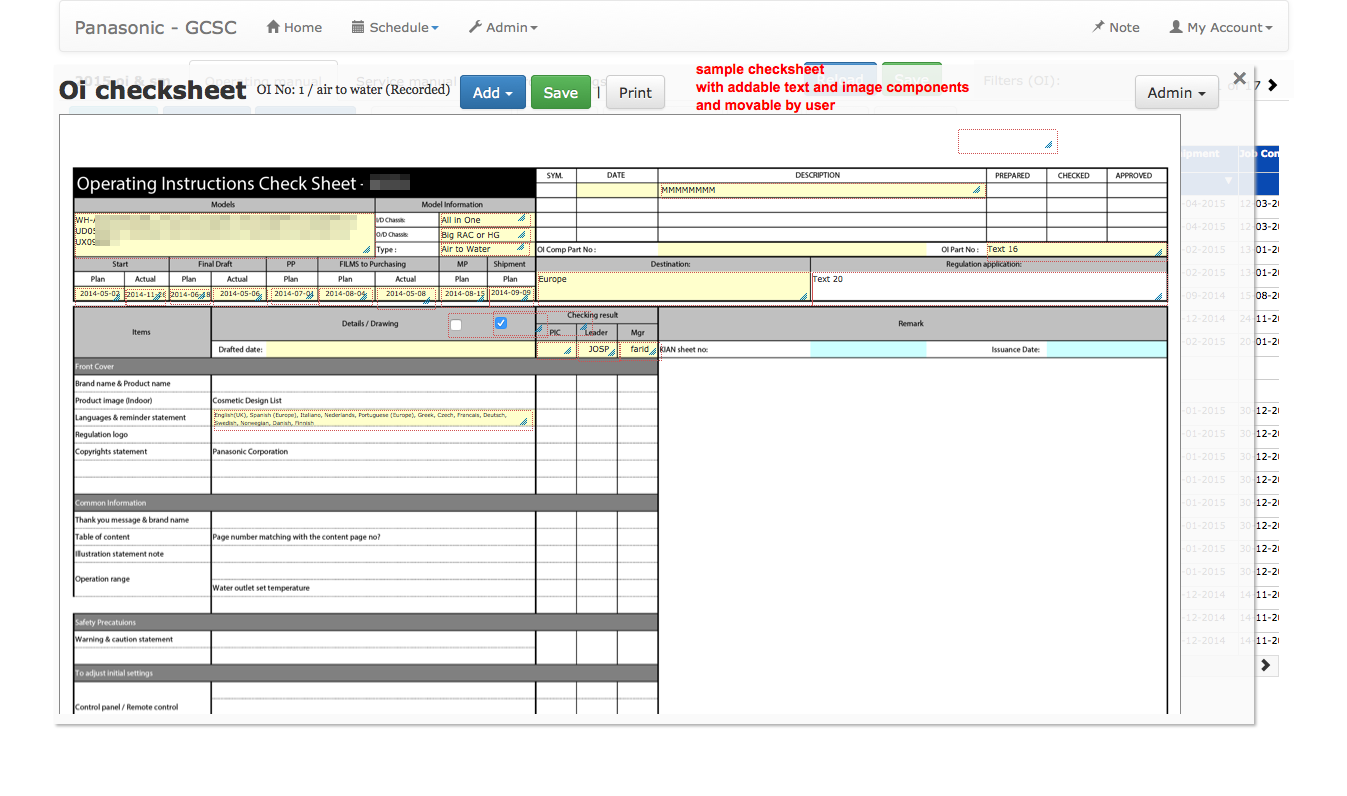The image size is (1347, 796).
Task: Select the All in One chassis field
Action: pyautogui.click(x=480, y=220)
